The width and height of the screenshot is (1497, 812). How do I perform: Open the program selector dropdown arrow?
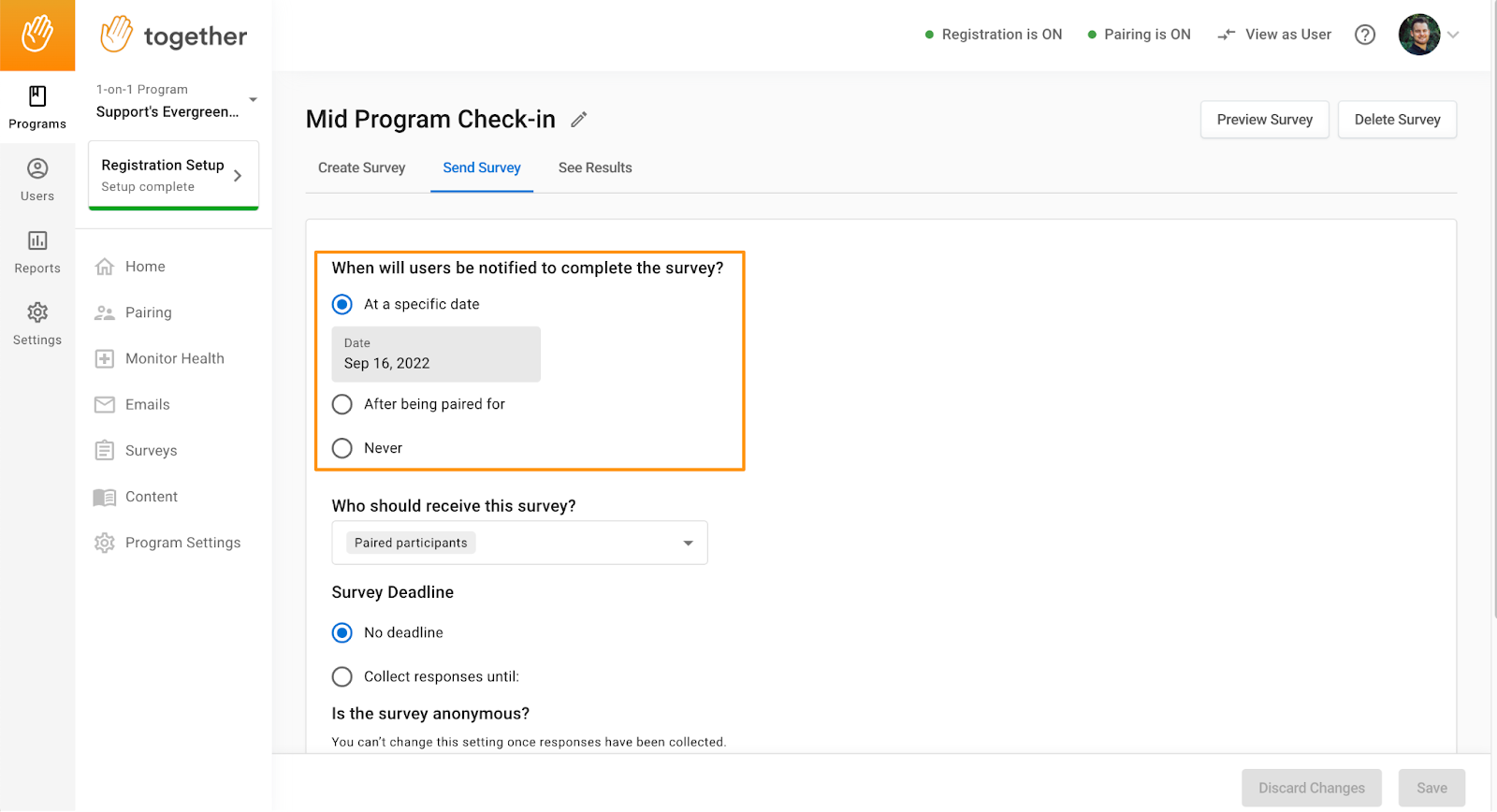253,99
